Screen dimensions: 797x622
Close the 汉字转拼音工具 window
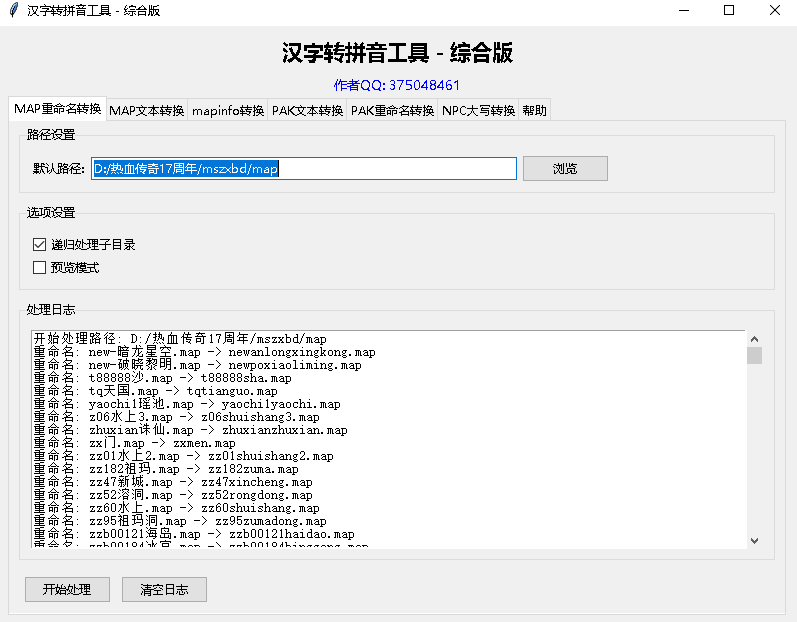[x=774, y=11]
